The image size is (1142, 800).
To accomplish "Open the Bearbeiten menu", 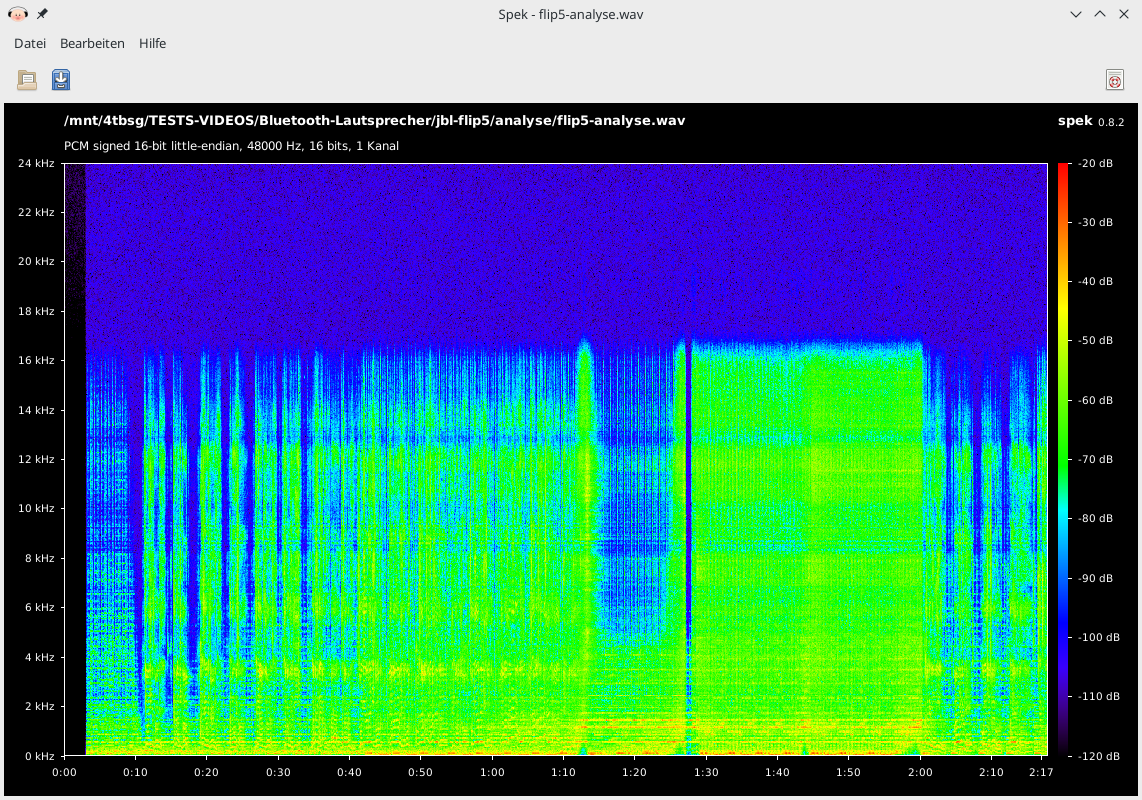I will (x=92, y=44).
